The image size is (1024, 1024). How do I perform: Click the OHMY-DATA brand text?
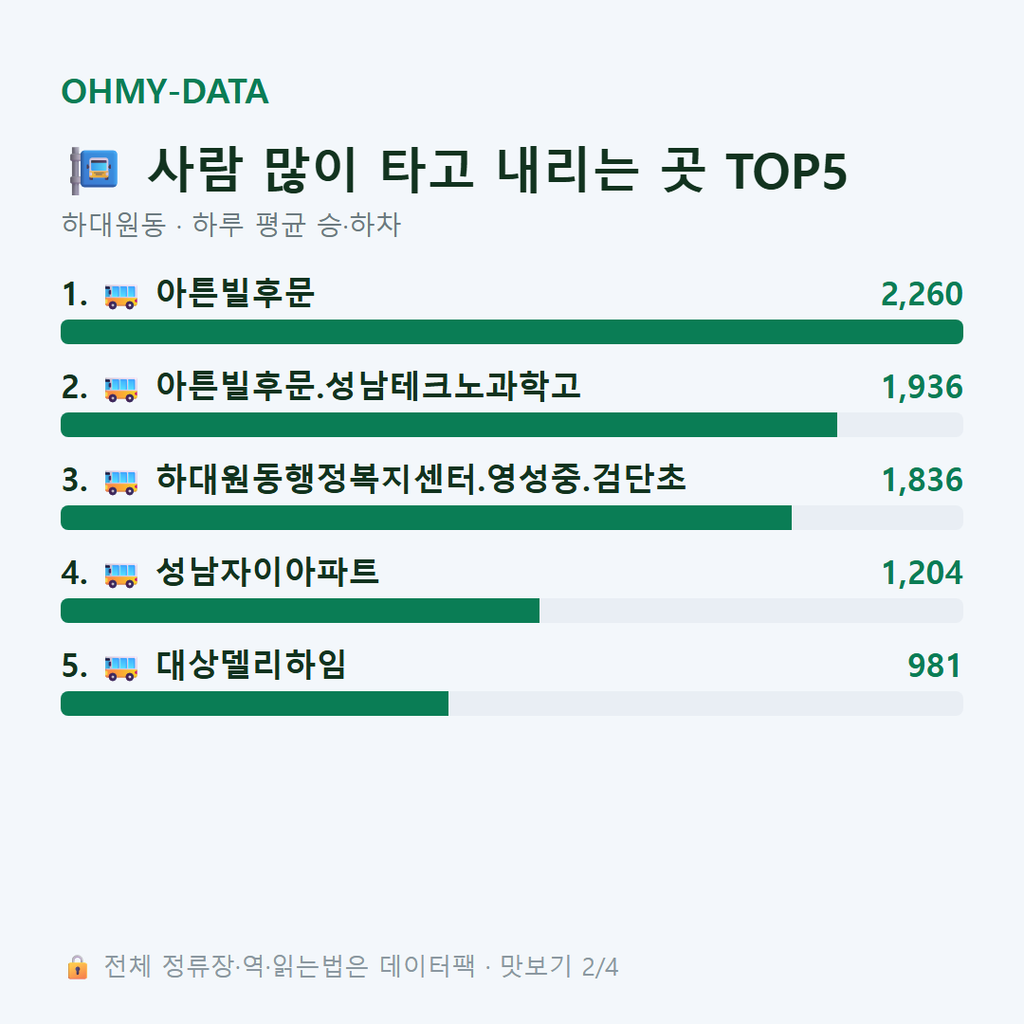point(165,91)
